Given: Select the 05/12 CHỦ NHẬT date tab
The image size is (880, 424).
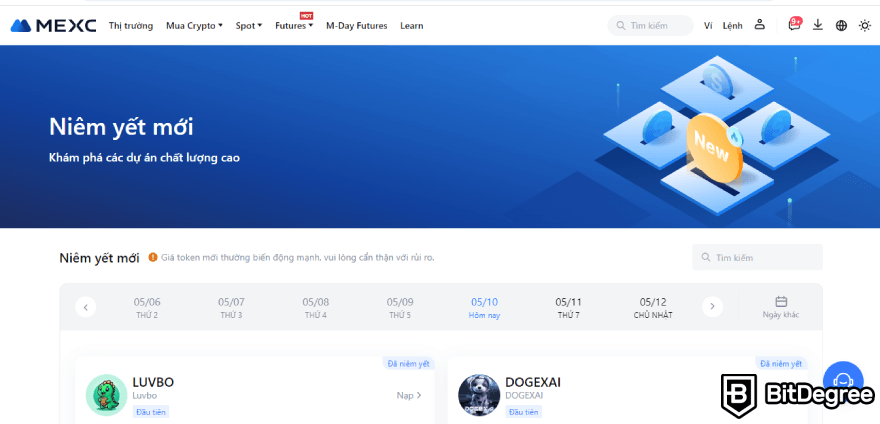Looking at the screenshot, I should click(x=653, y=308).
